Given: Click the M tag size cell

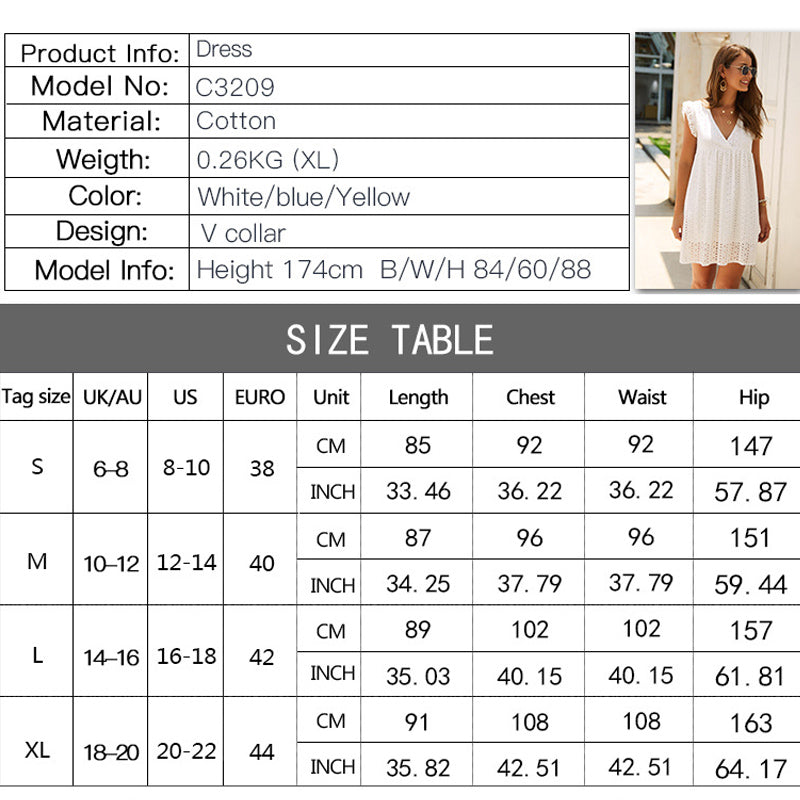Looking at the screenshot, I should (37, 561).
